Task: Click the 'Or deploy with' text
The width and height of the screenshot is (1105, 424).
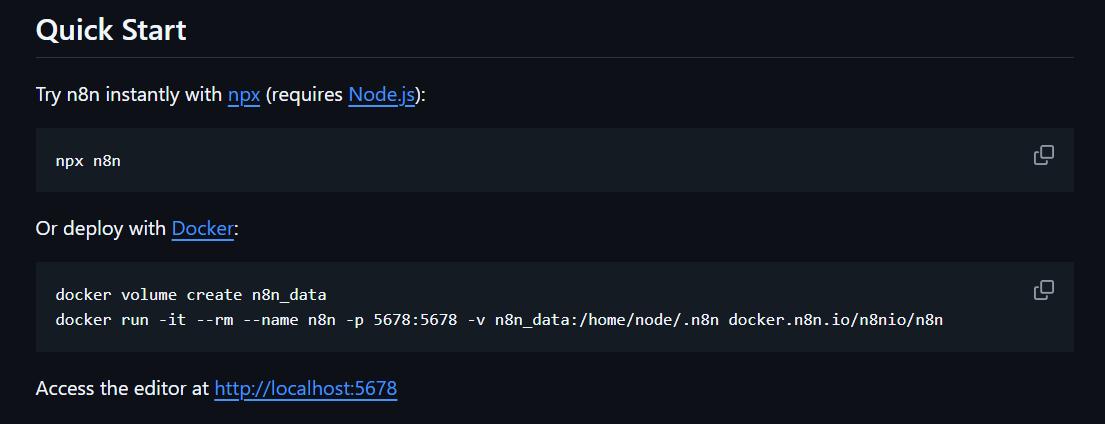Action: [x=100, y=229]
